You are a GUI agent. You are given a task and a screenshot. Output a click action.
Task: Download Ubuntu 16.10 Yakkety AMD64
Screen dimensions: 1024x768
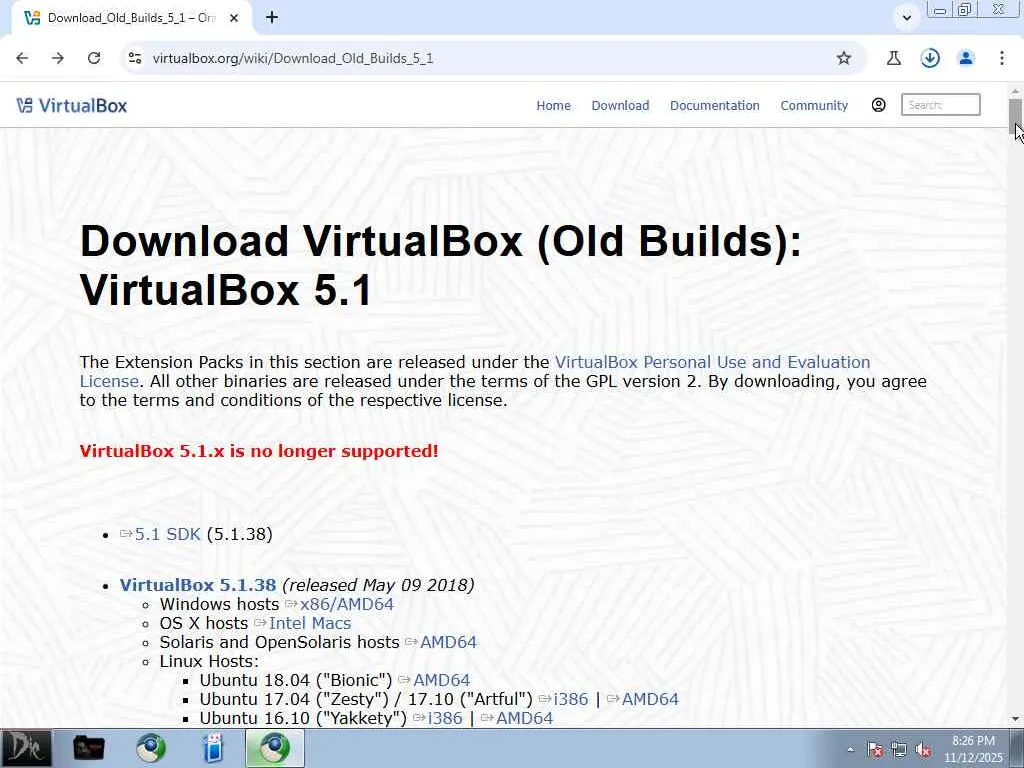[x=524, y=718]
